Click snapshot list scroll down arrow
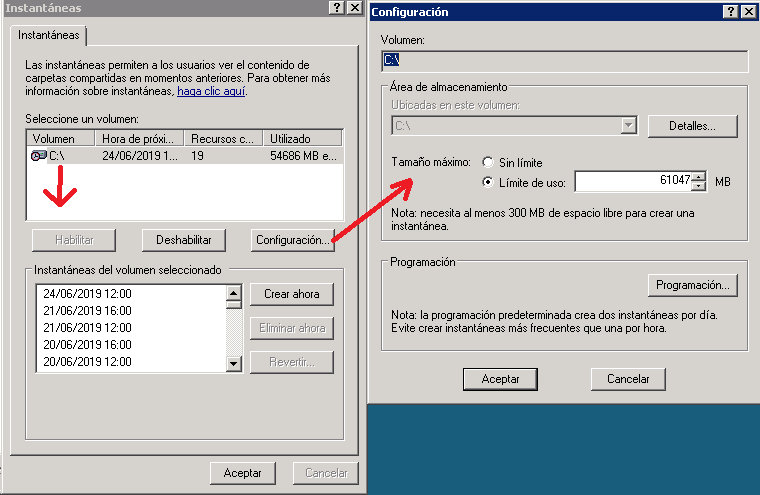The height and width of the screenshot is (495, 760). 234,363
